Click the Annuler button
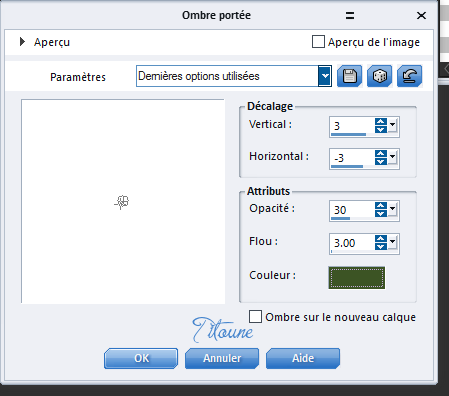 [x=222, y=358]
